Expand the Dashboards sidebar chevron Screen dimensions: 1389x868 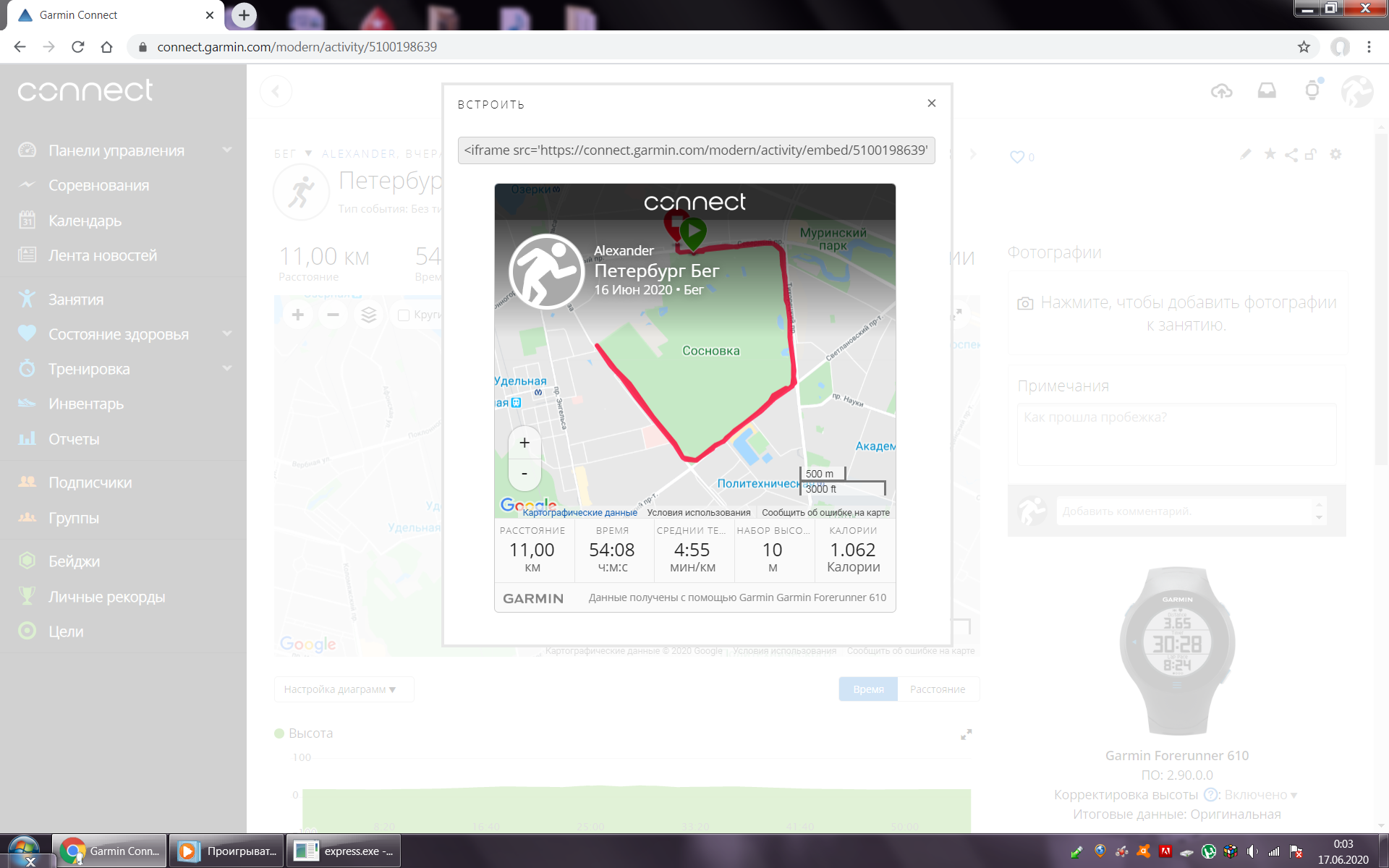227,150
